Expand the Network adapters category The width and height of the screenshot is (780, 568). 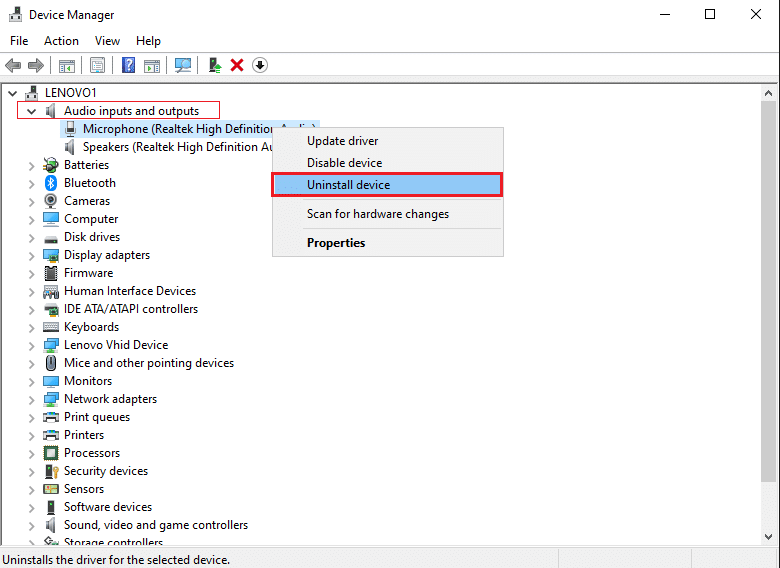[32, 399]
